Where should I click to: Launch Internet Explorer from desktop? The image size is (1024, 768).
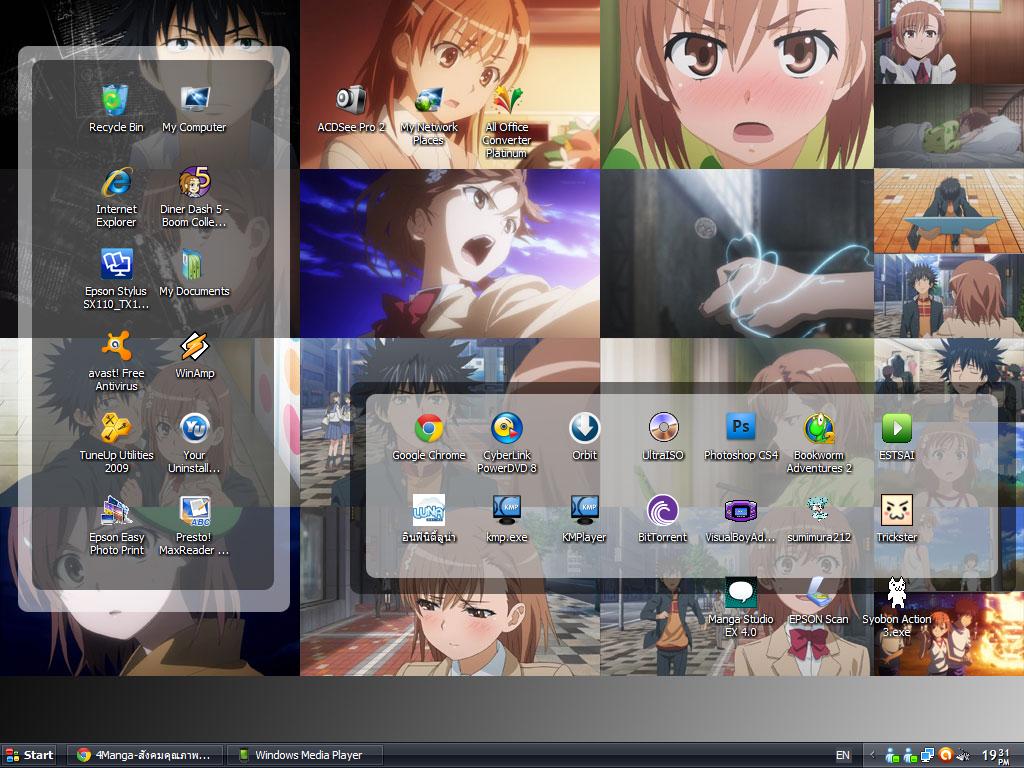point(116,197)
